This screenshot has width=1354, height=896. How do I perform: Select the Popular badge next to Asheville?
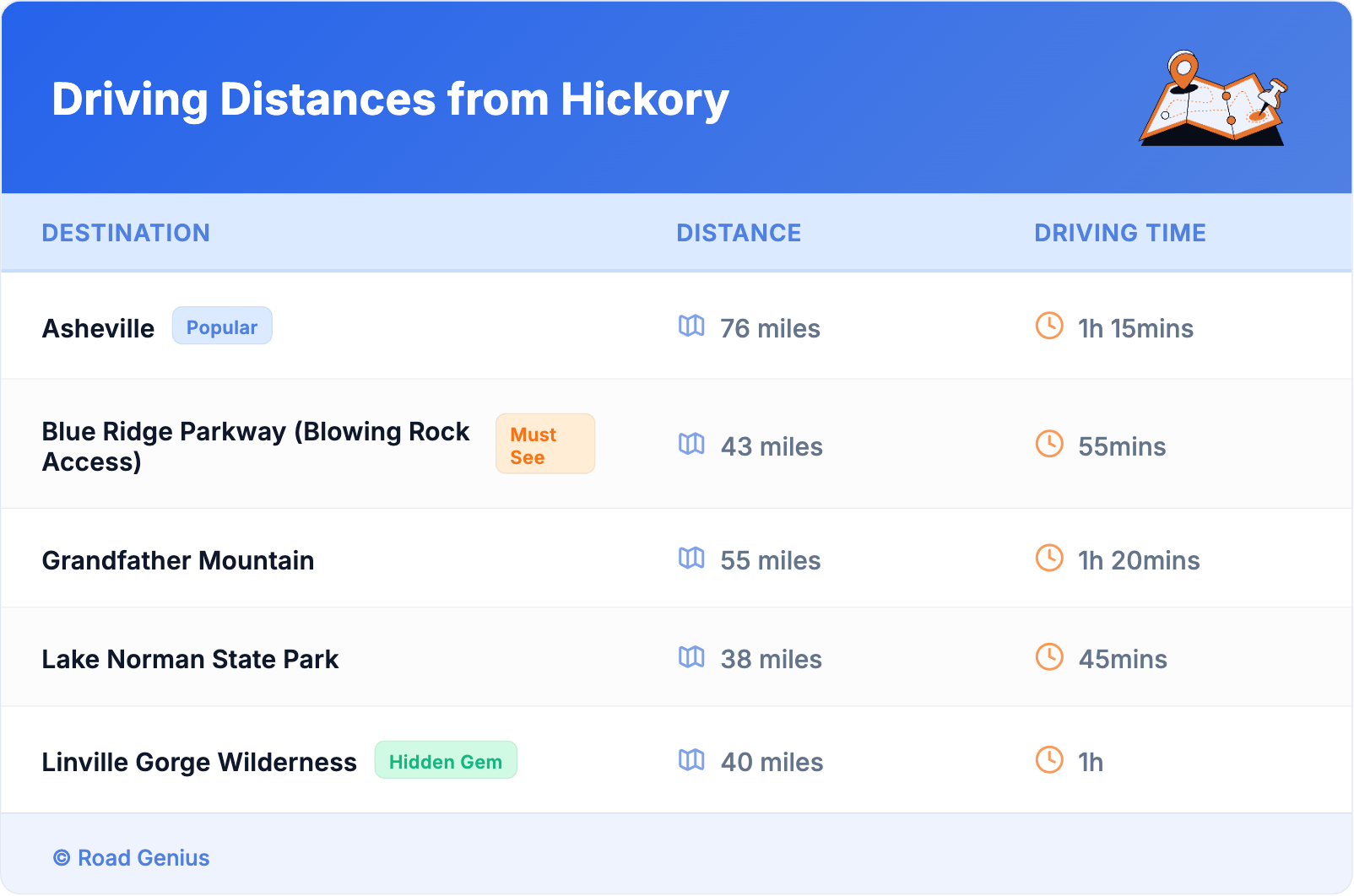coord(222,327)
